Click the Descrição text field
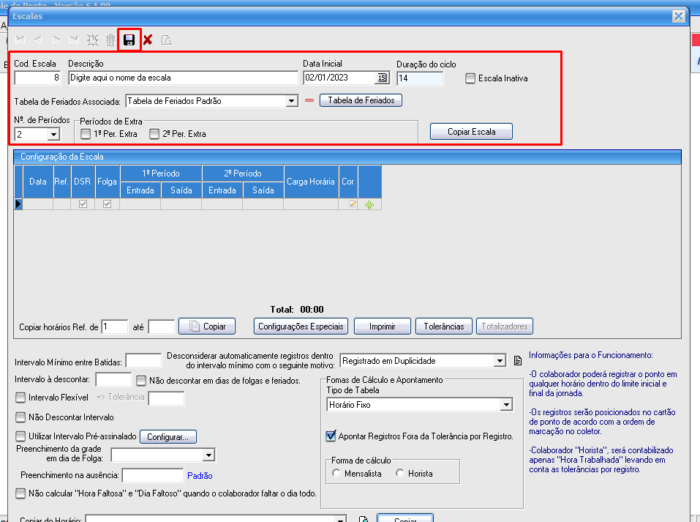The image size is (700, 522). [x=182, y=78]
